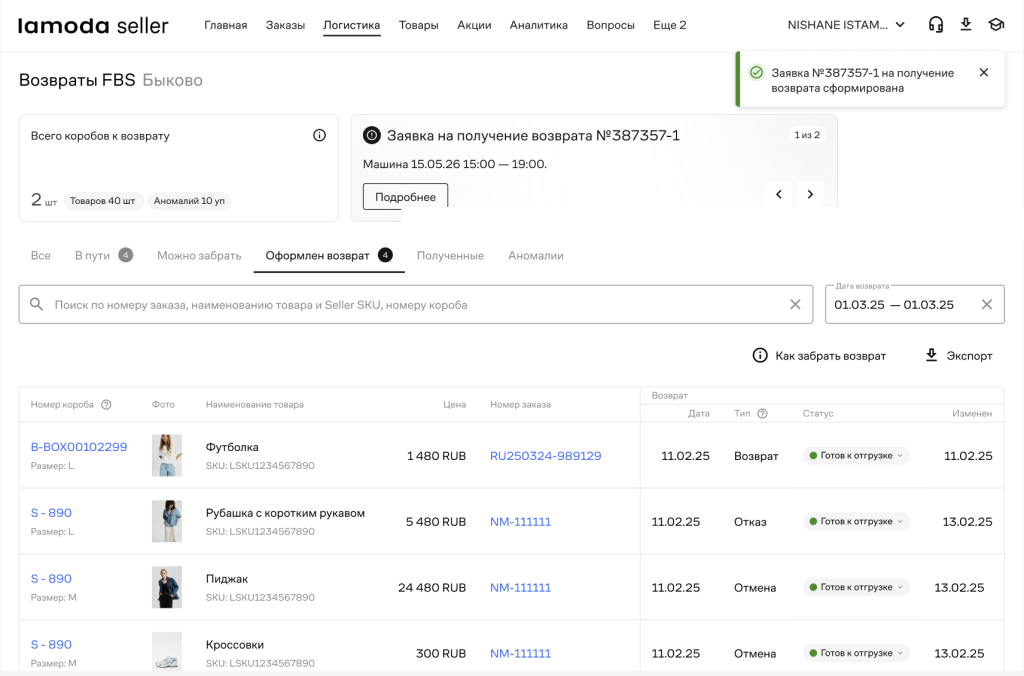Image resolution: width=1024 pixels, height=676 pixels.
Task: Expand status dropdown for Рубашка row
Action: tap(856, 521)
